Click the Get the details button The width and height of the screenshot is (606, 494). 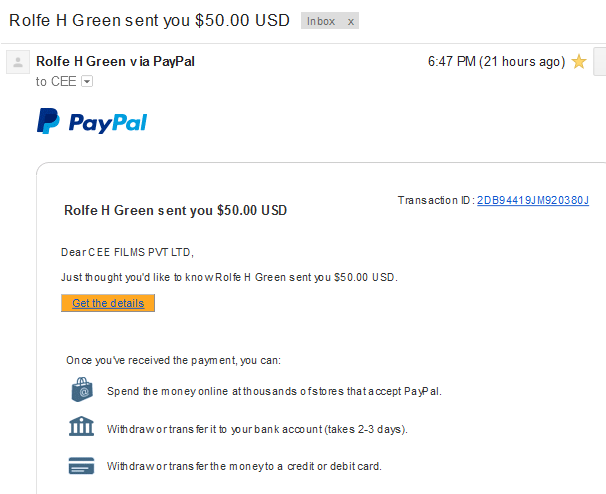pos(108,303)
